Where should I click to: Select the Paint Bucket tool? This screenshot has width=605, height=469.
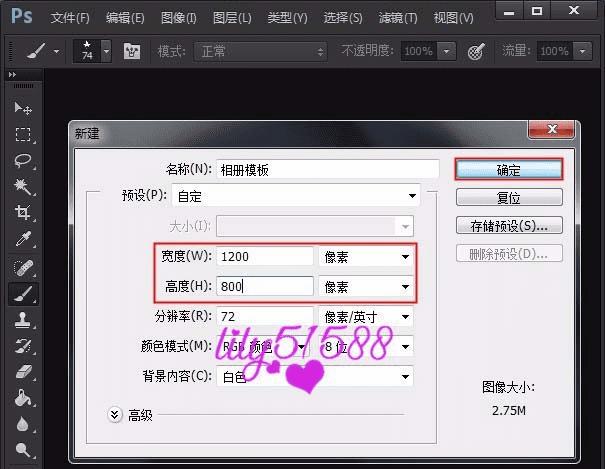coord(23,398)
